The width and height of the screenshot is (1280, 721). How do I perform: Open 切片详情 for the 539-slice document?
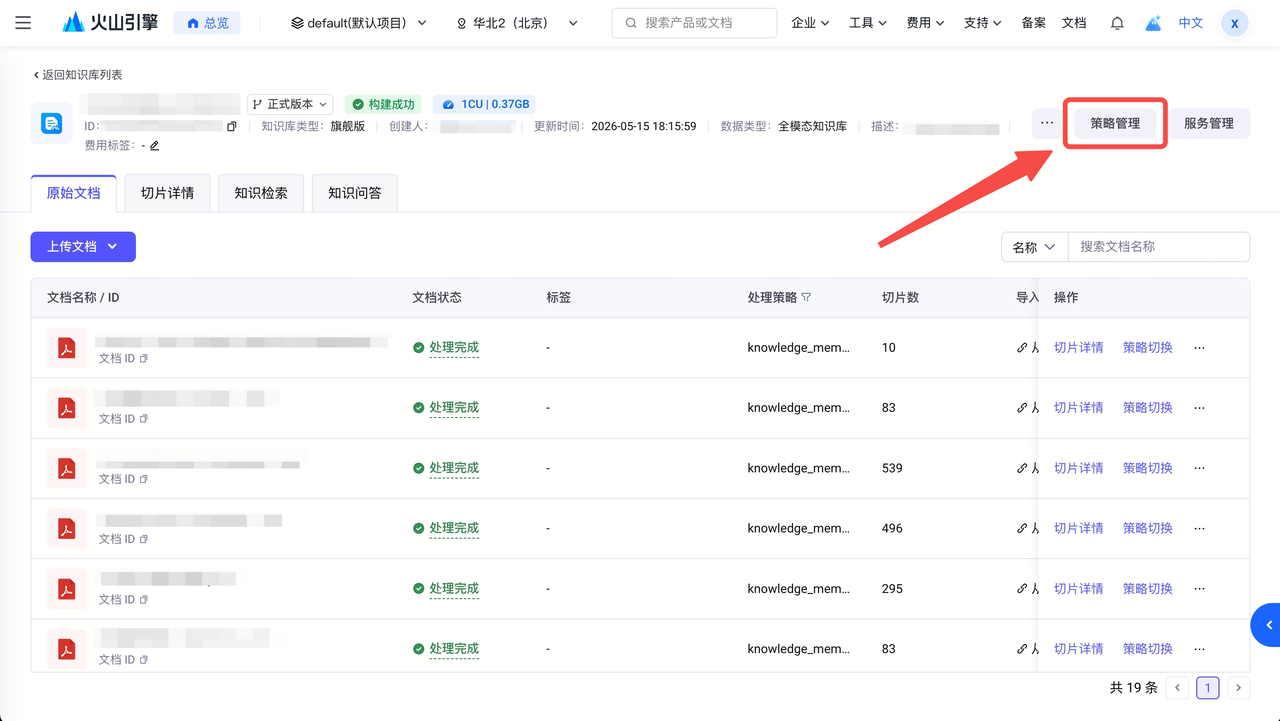click(1078, 468)
